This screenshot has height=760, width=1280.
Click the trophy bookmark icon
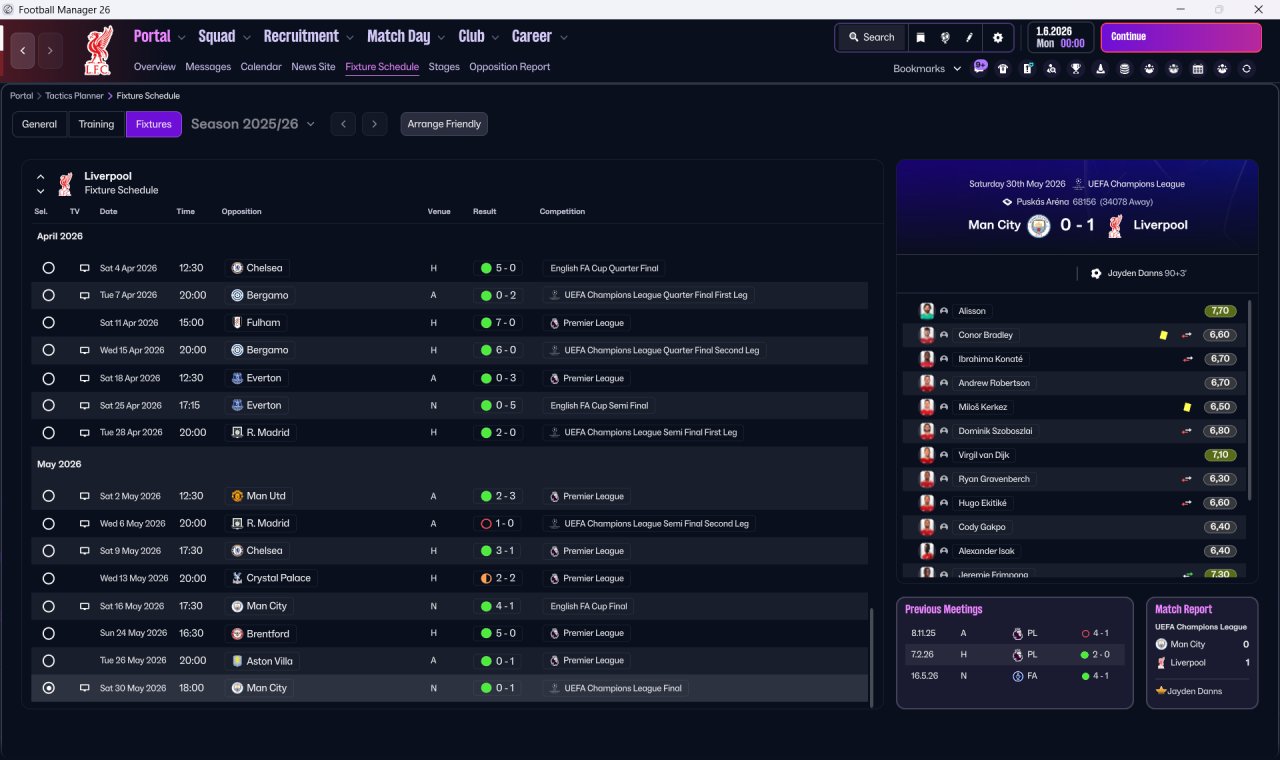pos(1076,69)
